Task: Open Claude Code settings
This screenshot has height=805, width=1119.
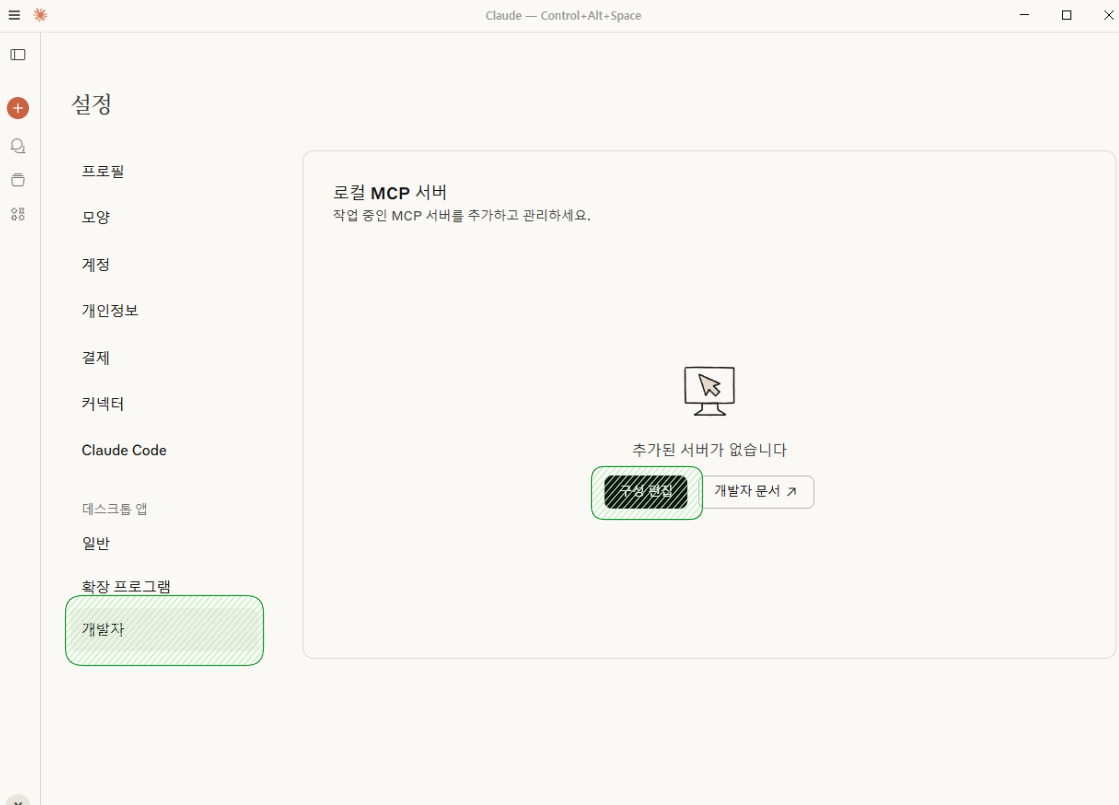Action: click(x=124, y=450)
